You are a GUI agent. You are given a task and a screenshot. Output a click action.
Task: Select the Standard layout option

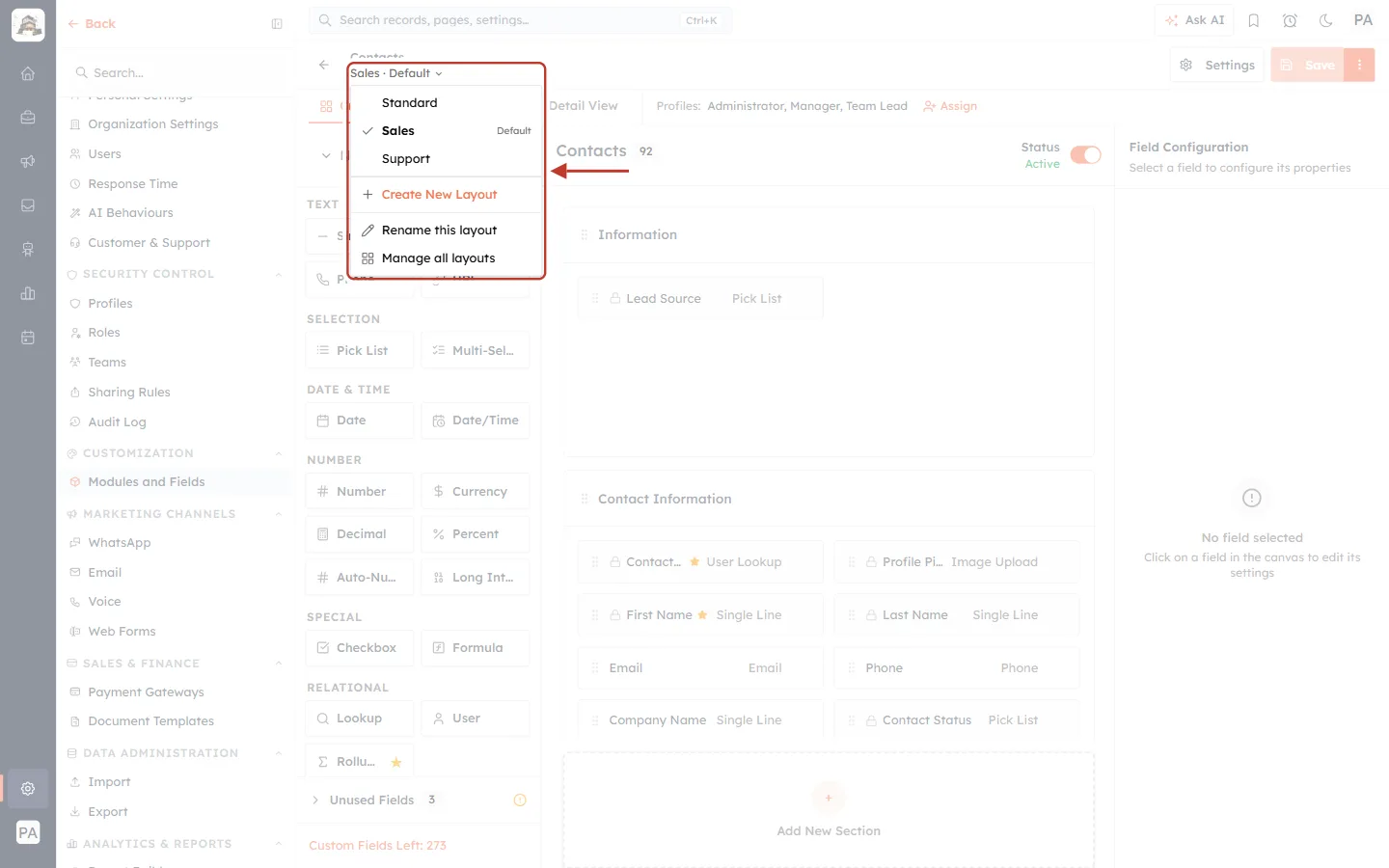point(447,103)
